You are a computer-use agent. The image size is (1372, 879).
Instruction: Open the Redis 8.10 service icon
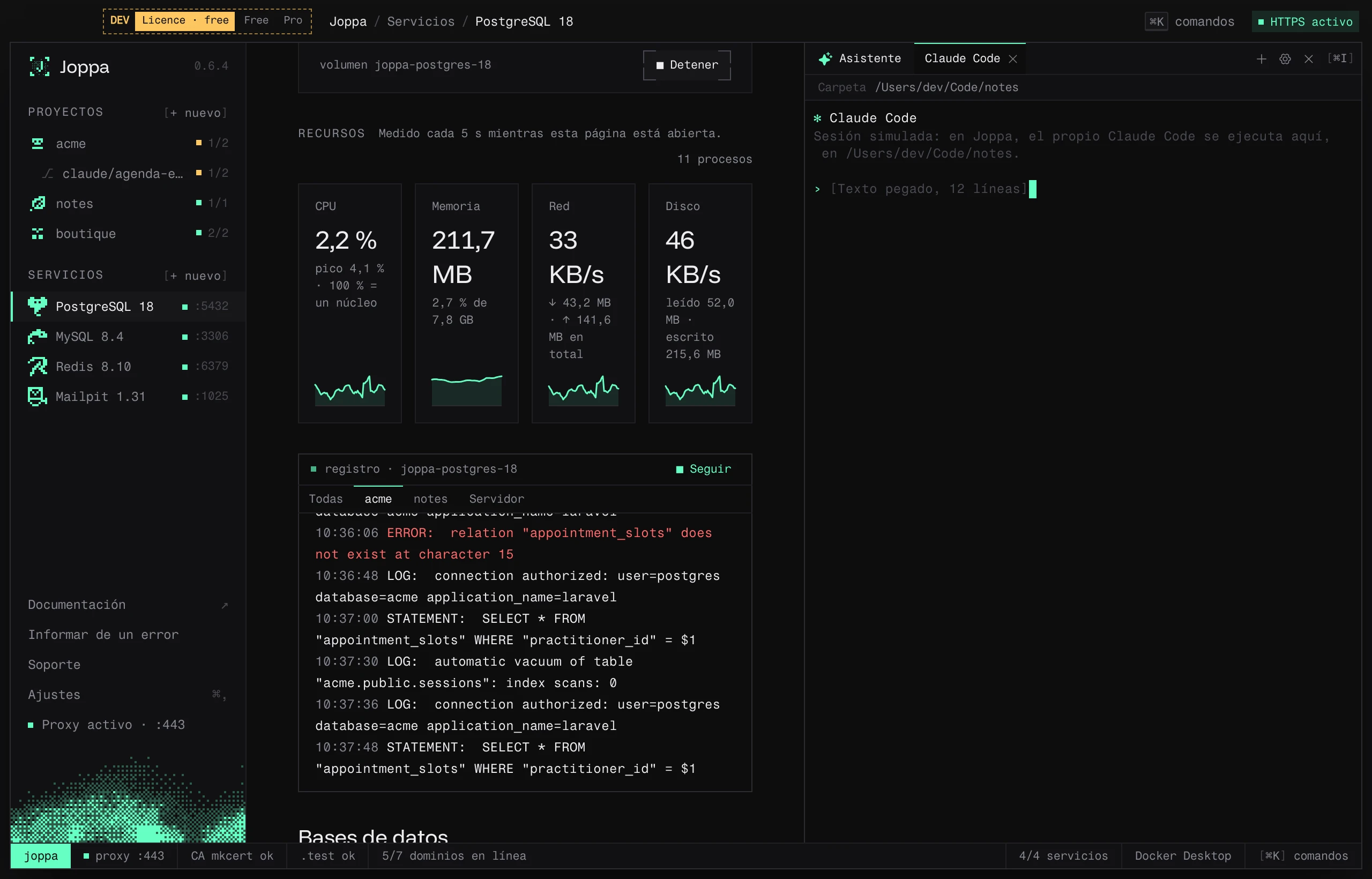pos(38,367)
